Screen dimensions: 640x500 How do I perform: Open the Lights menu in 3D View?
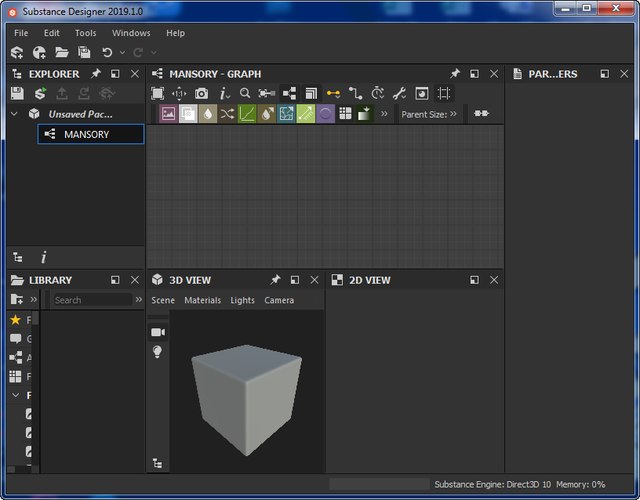click(242, 300)
